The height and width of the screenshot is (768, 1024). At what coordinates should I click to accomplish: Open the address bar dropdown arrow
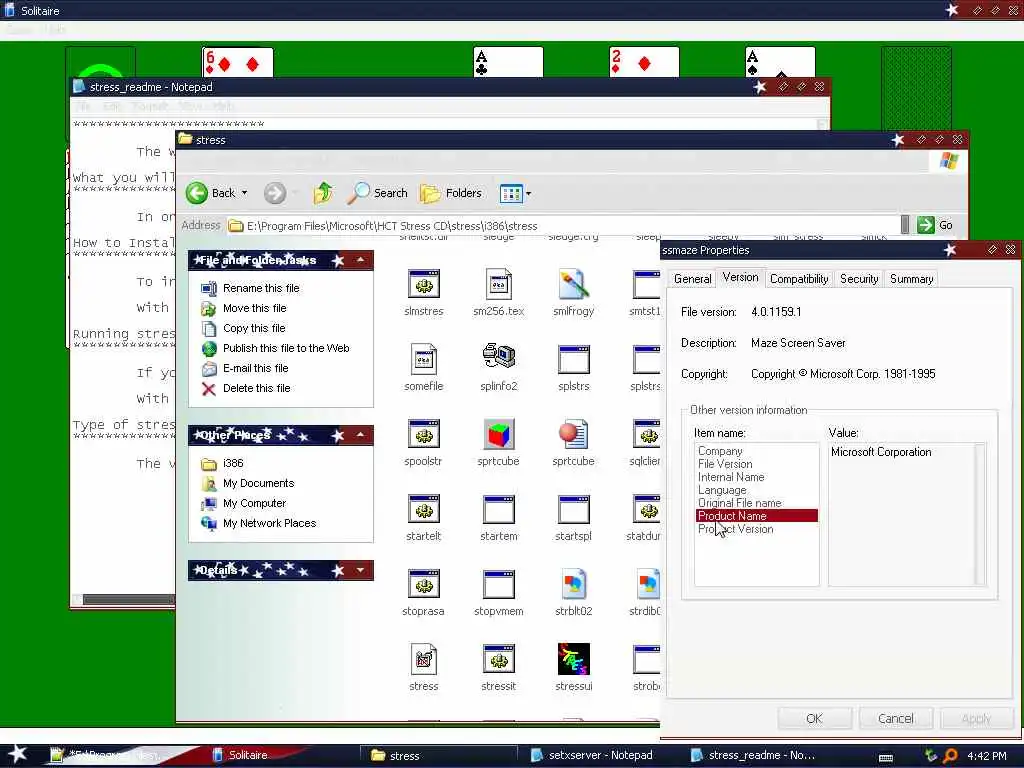(904, 225)
